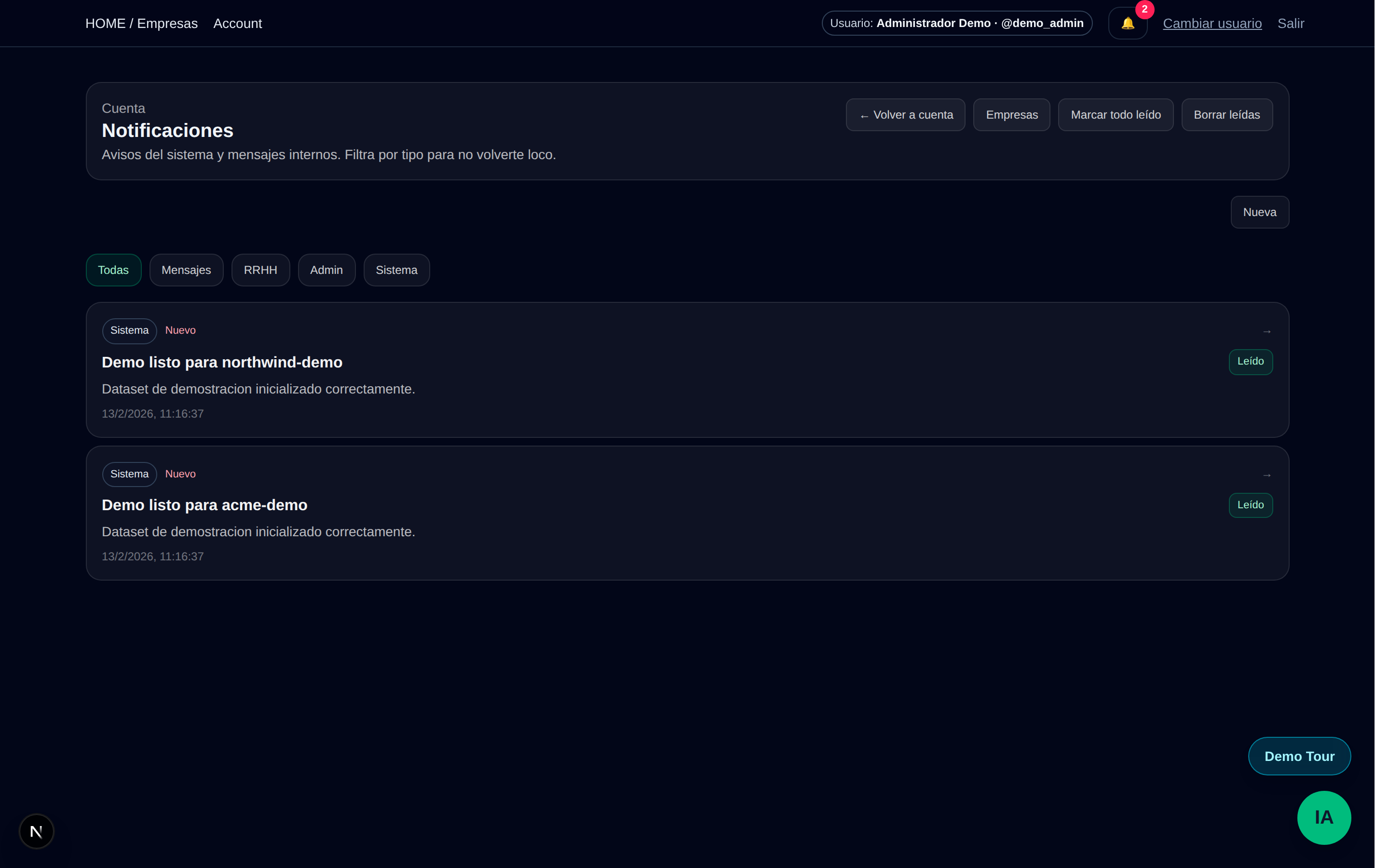The image size is (1389, 868).
Task: Enable the Mensajes filter
Action: pos(186,270)
